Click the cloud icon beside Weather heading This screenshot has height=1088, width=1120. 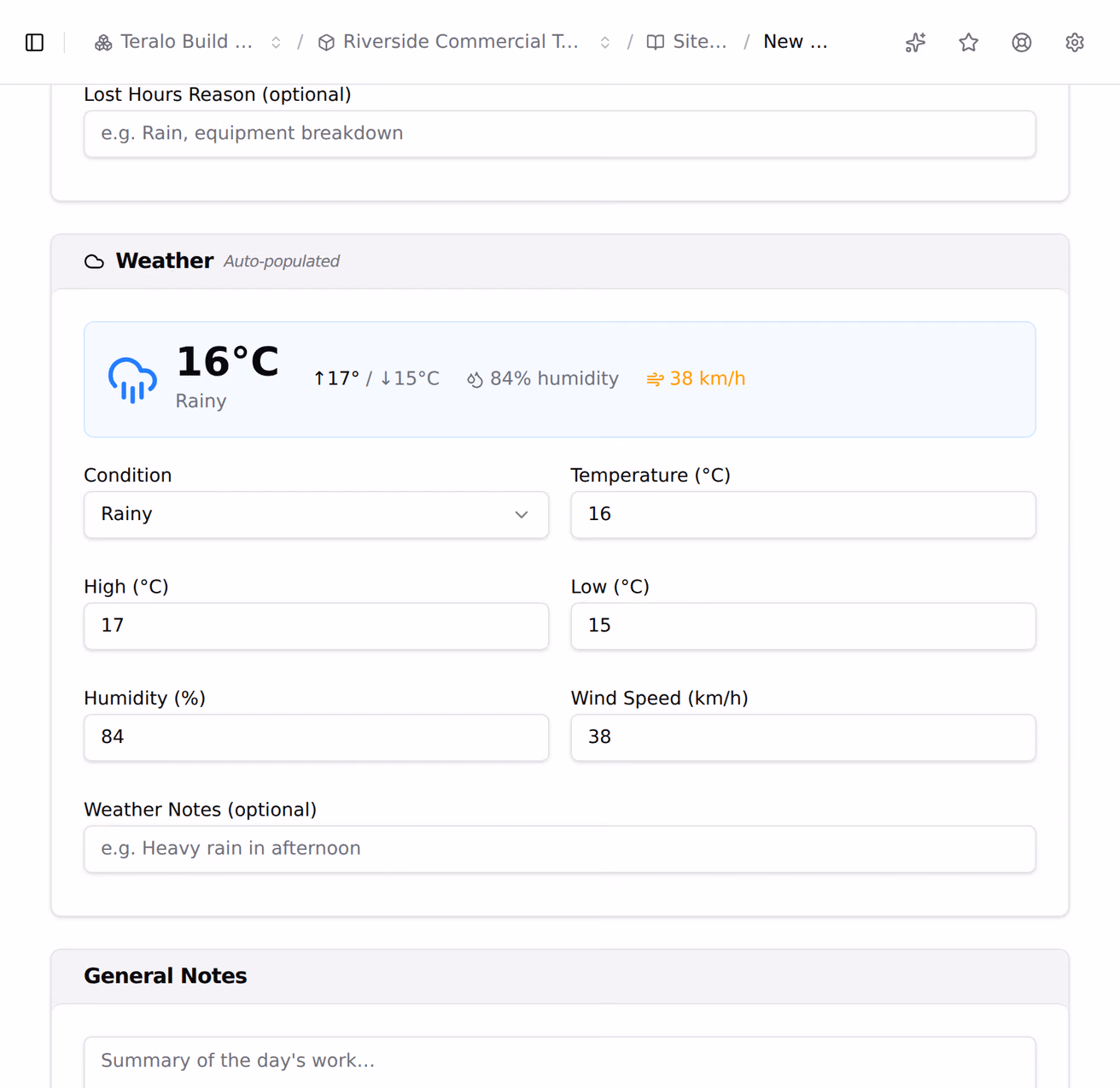[94, 261]
